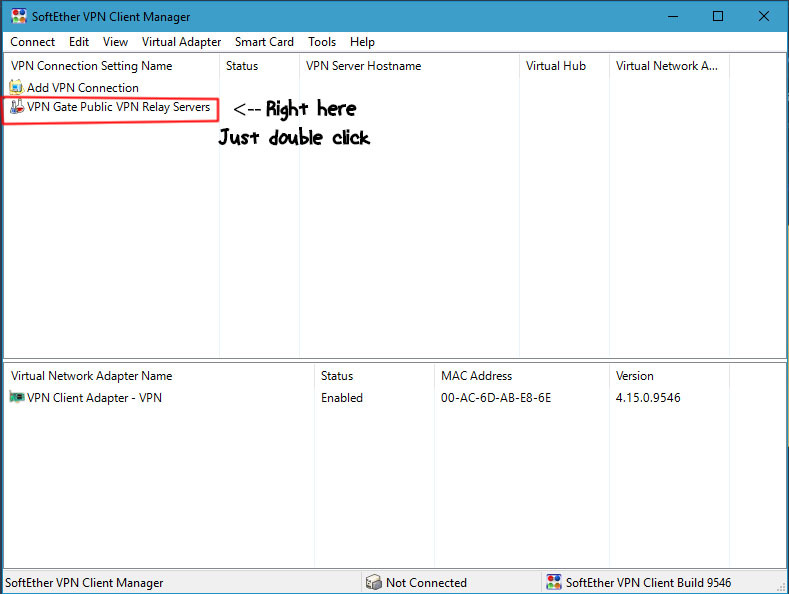Click SoftEther VPN Client Build 9546 text

[x=648, y=582]
